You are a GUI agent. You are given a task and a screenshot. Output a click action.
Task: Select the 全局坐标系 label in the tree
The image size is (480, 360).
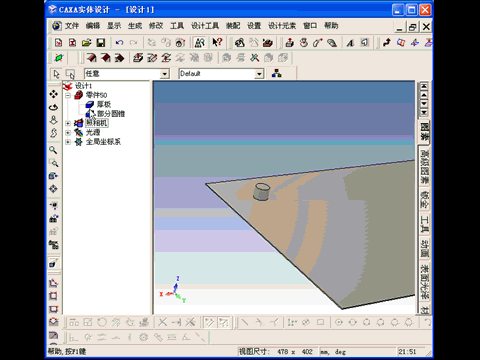(x=103, y=142)
